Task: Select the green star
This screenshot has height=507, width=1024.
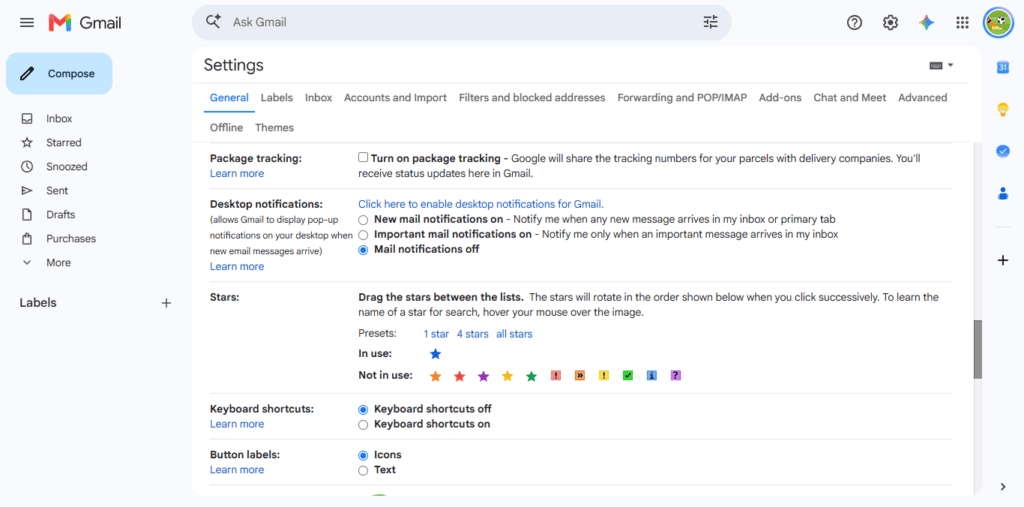Action: [532, 376]
